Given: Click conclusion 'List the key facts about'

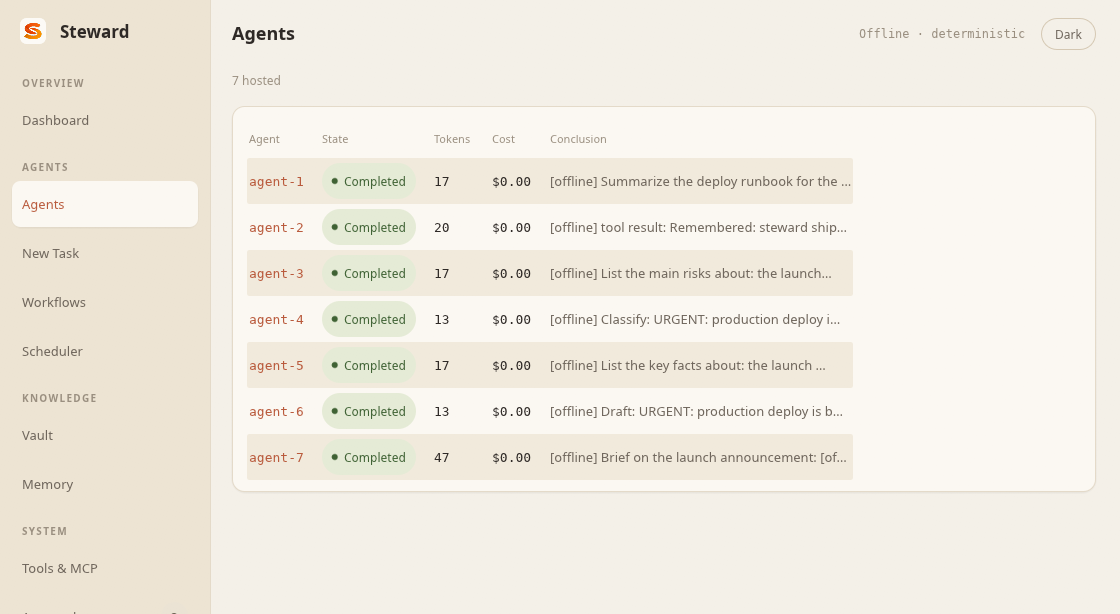Looking at the screenshot, I should point(687,366).
